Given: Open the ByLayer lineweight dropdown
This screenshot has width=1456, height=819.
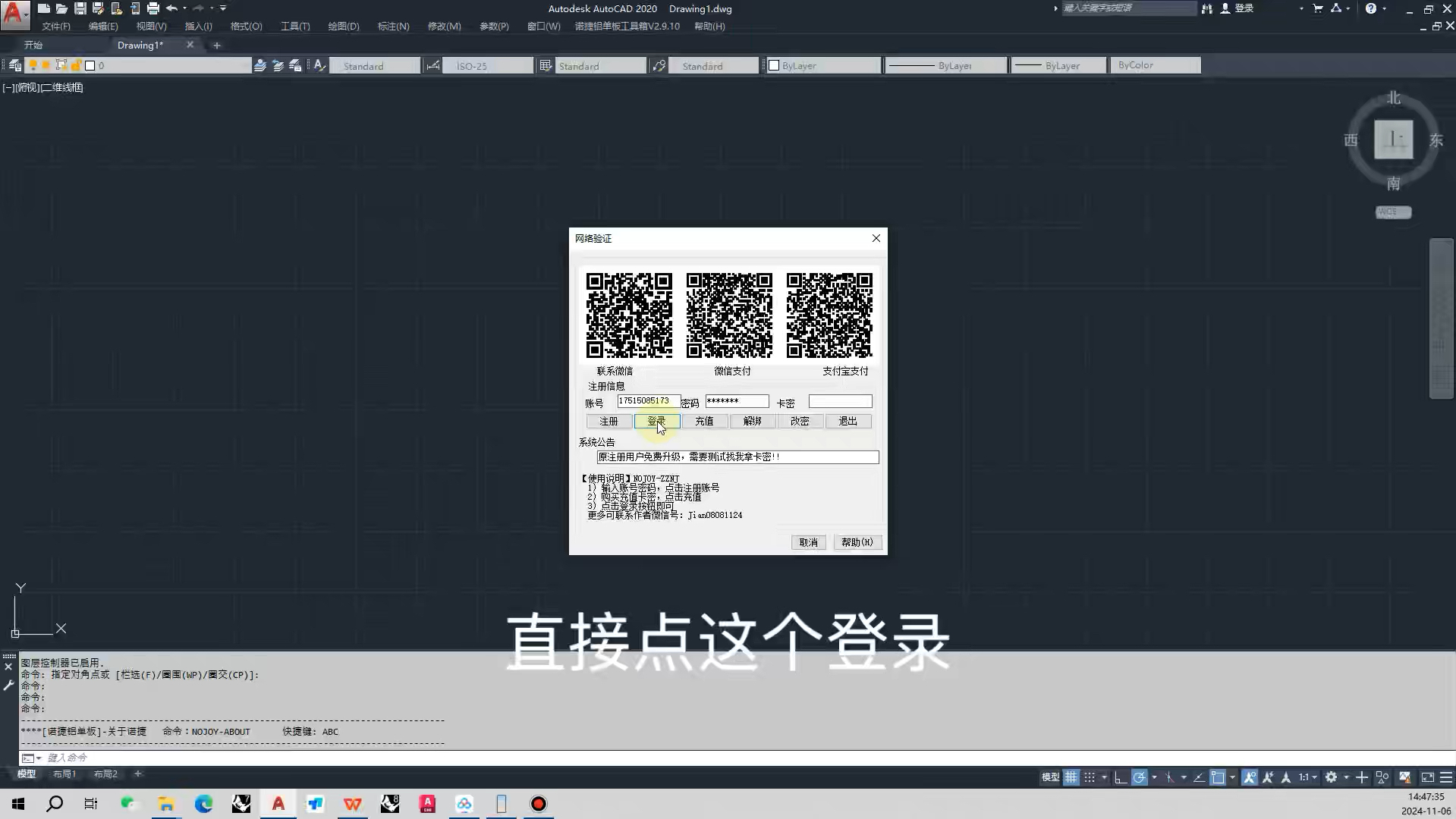Looking at the screenshot, I should click(x=1058, y=66).
